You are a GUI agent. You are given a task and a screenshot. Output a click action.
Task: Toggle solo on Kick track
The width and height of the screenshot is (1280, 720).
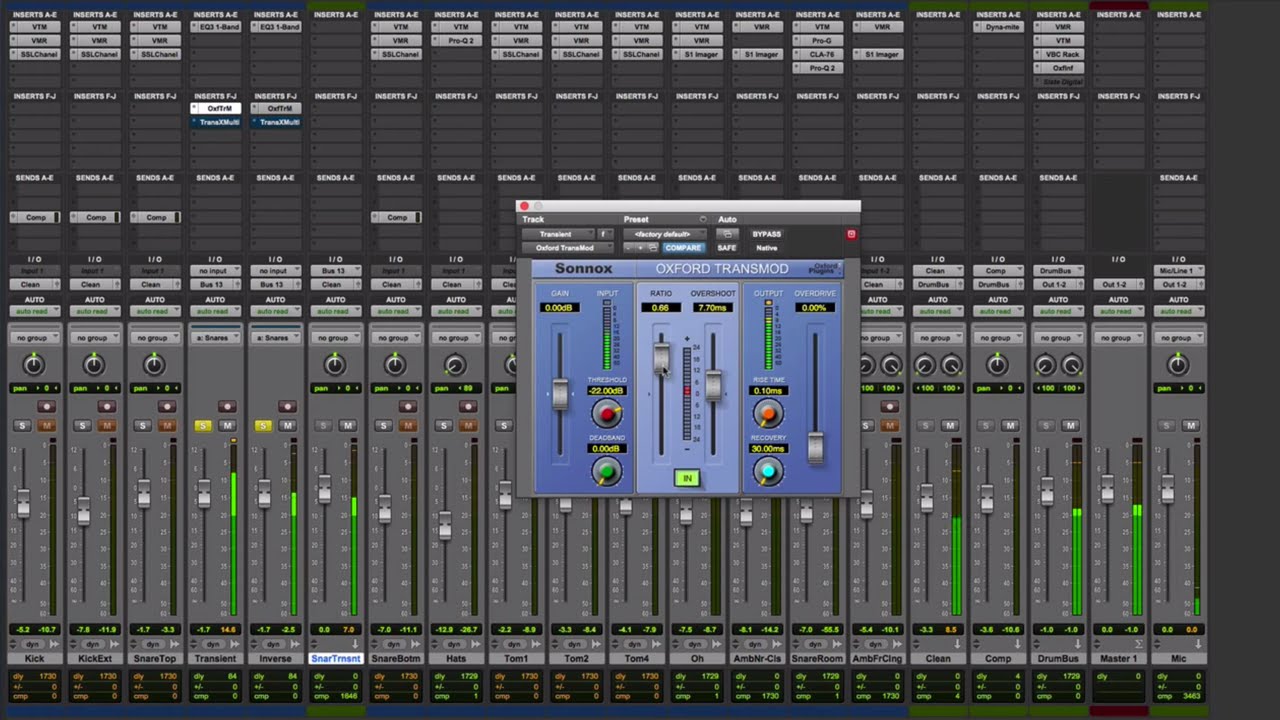click(23, 426)
